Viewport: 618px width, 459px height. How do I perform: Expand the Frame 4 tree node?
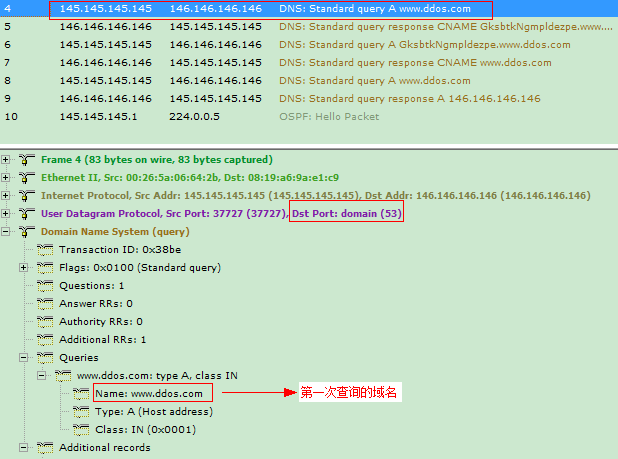click(x=8, y=160)
